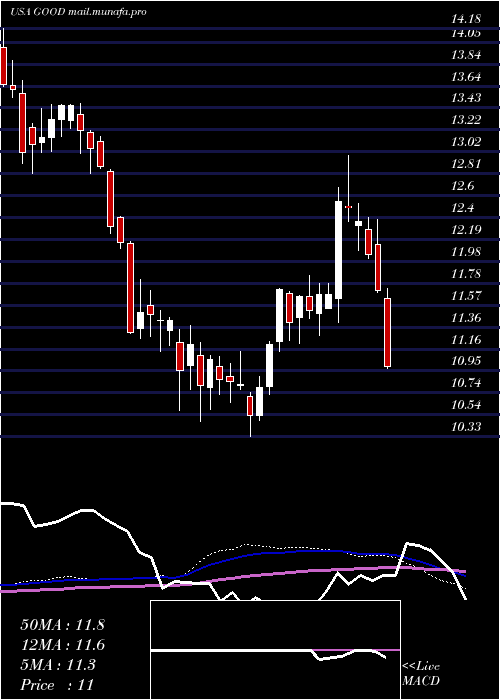
Task: Click the 11.57 price level label
Action: [x=466, y=296]
